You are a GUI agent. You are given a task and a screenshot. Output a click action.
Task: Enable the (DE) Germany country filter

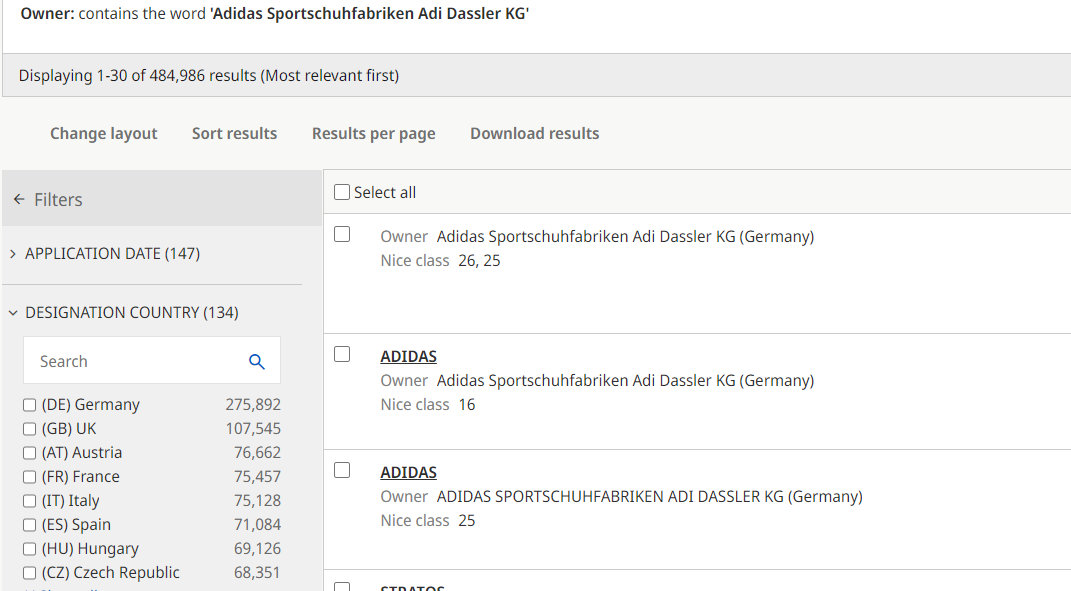click(x=29, y=405)
